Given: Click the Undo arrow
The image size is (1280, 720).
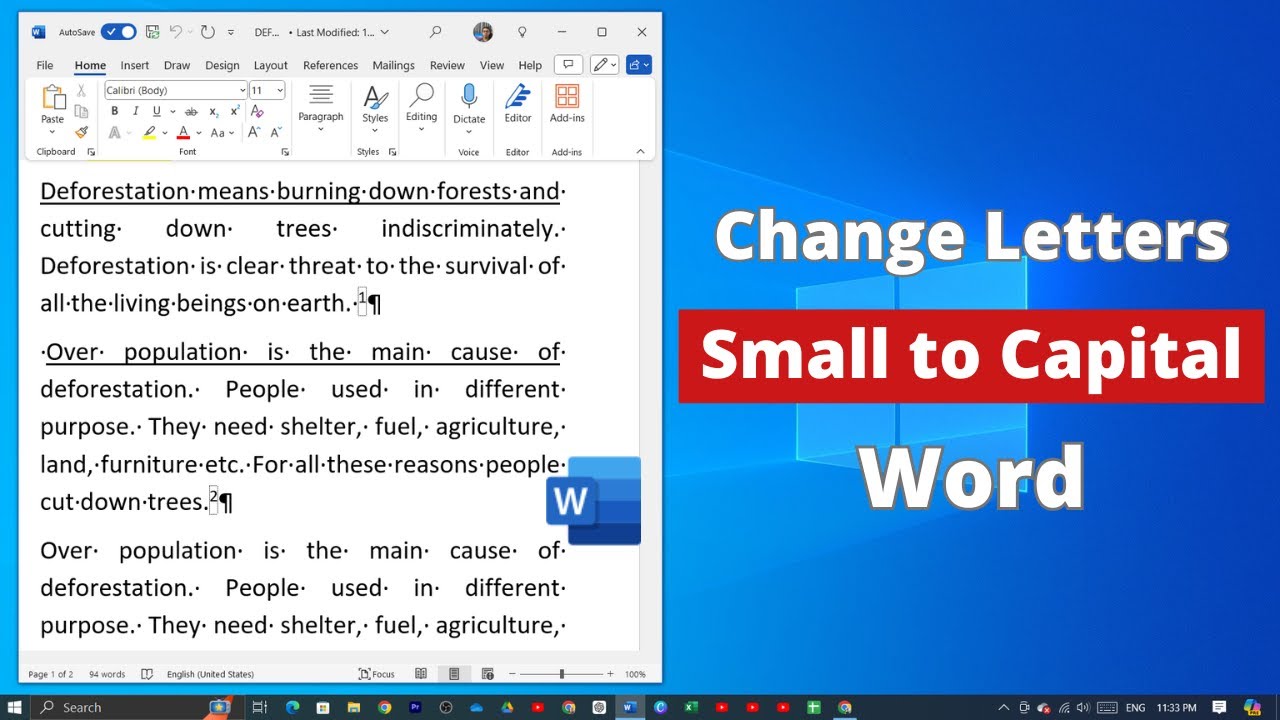Looking at the screenshot, I should pos(176,32).
